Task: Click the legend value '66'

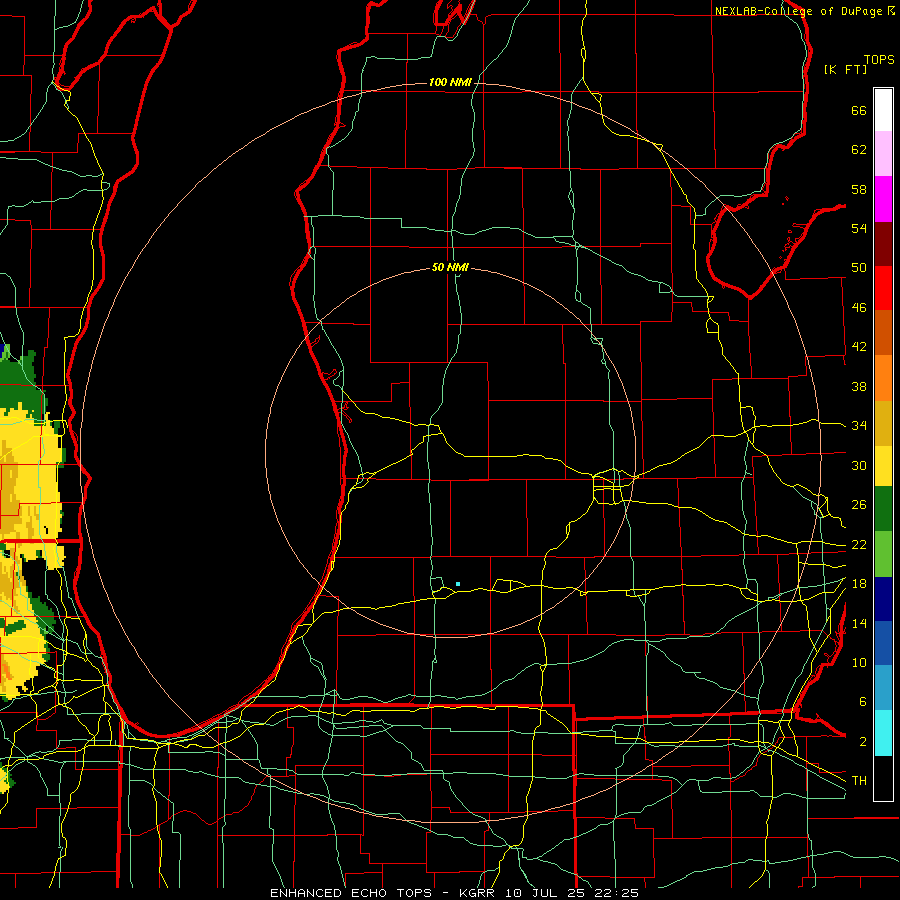Action: tap(859, 110)
